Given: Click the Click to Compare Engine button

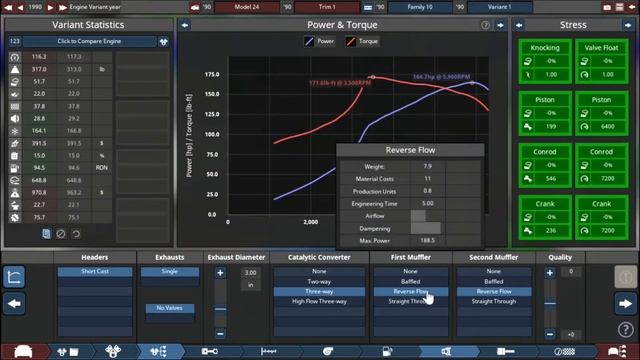Looking at the screenshot, I should (89, 41).
